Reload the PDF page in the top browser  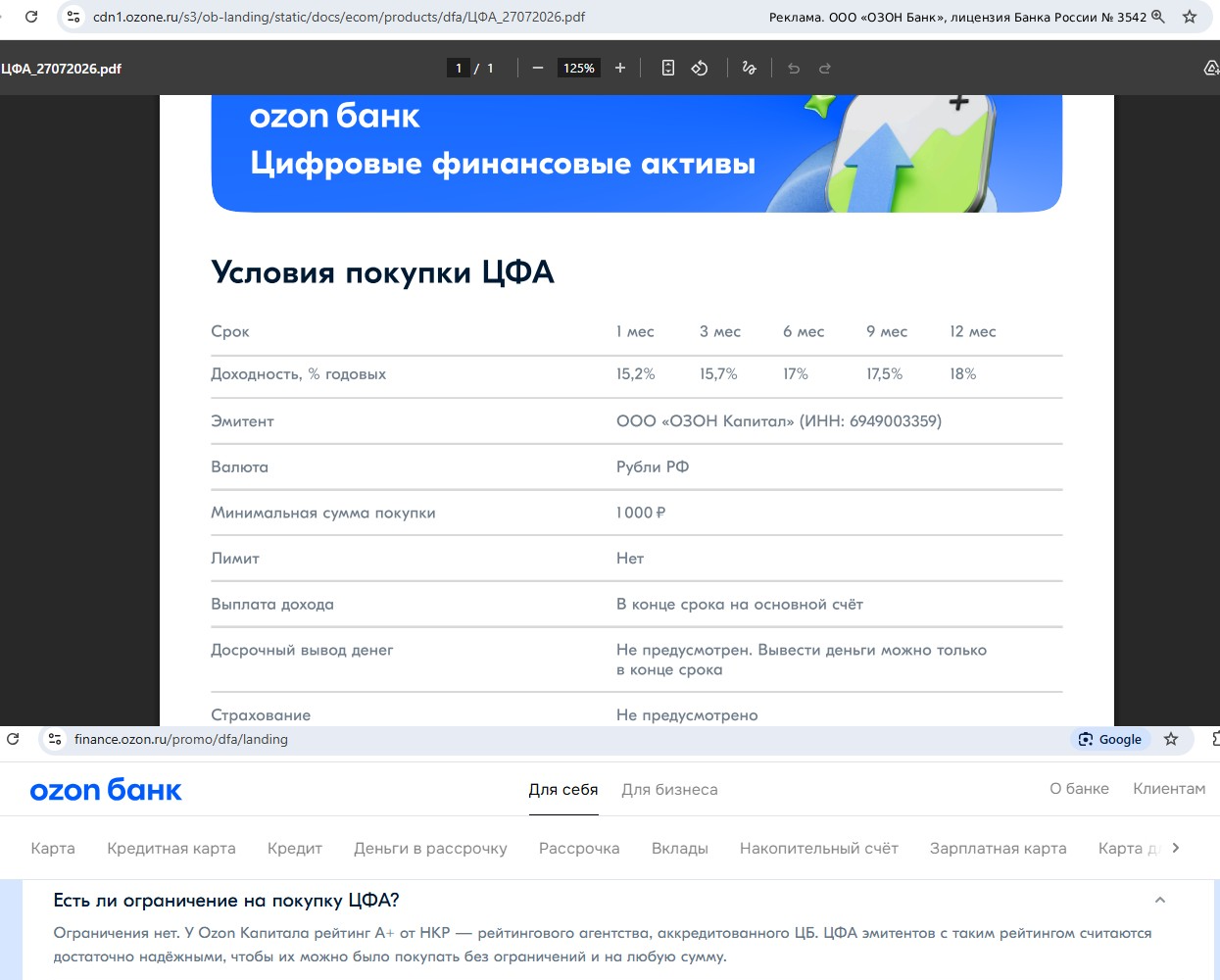31,17
